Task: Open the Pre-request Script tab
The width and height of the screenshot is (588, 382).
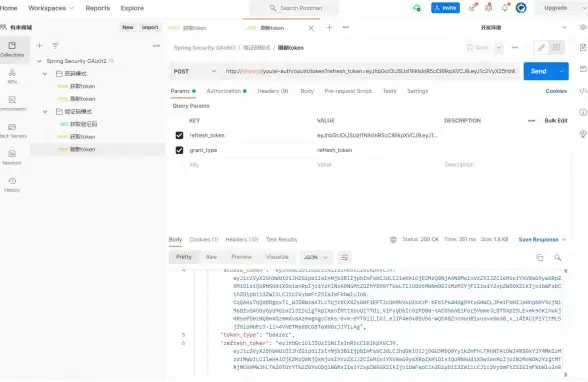Action: coord(348,91)
